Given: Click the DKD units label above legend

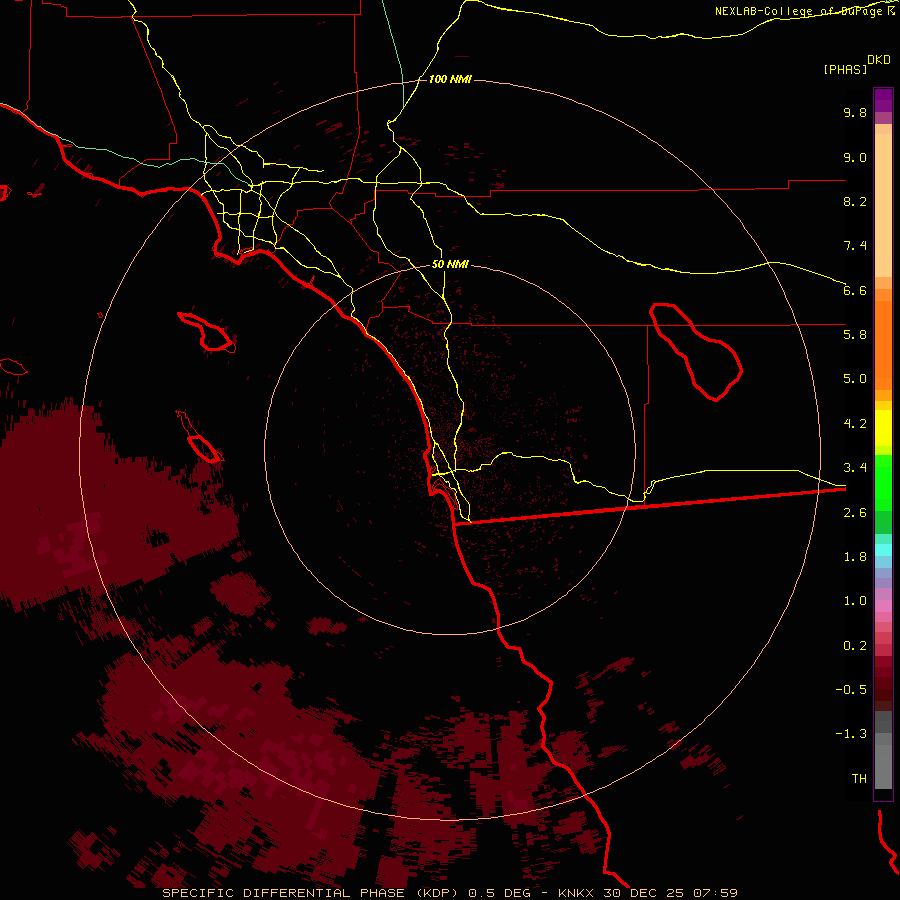Looking at the screenshot, I should pos(879,60).
